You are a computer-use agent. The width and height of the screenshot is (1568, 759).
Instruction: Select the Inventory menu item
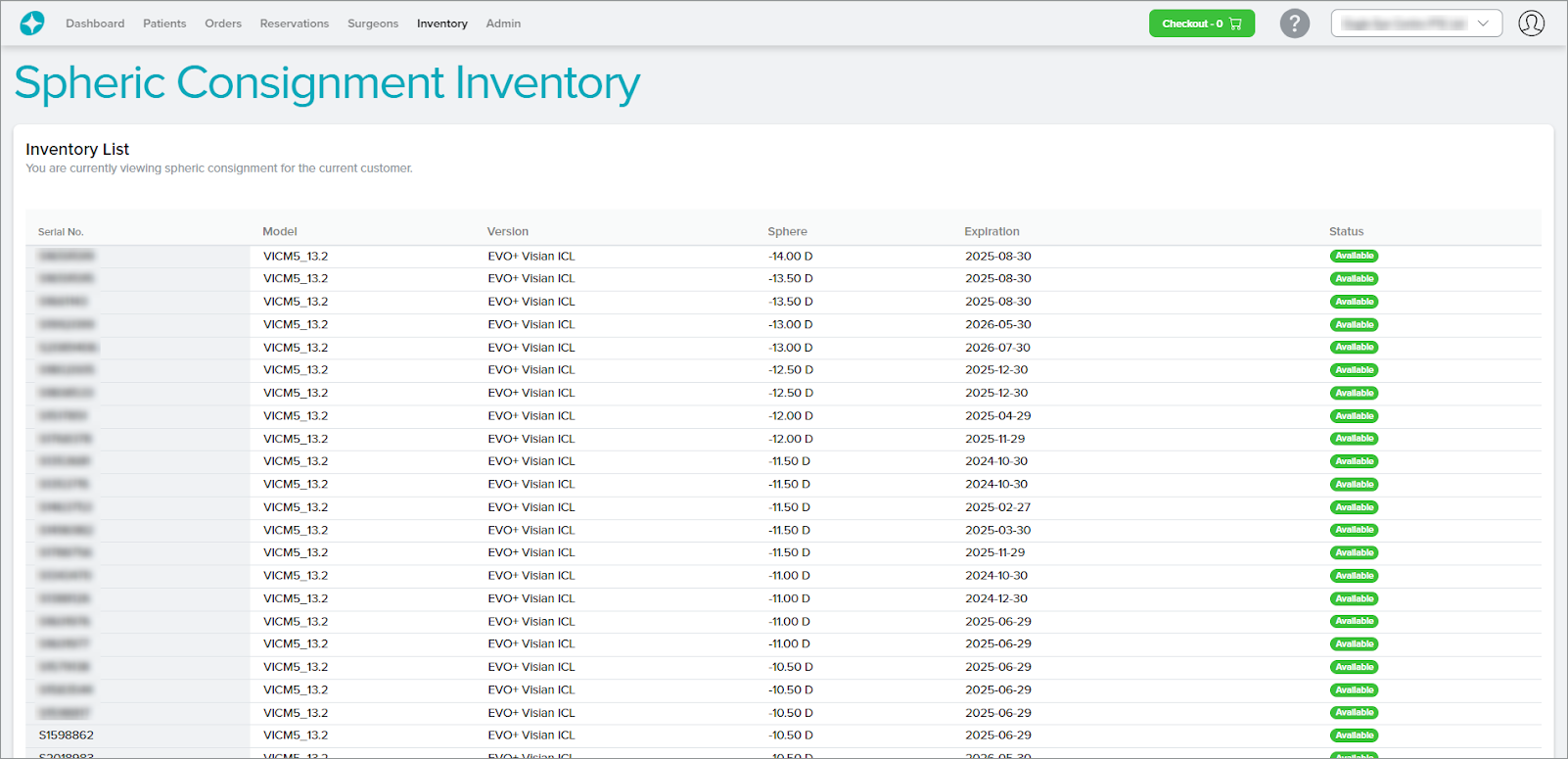[x=442, y=24]
